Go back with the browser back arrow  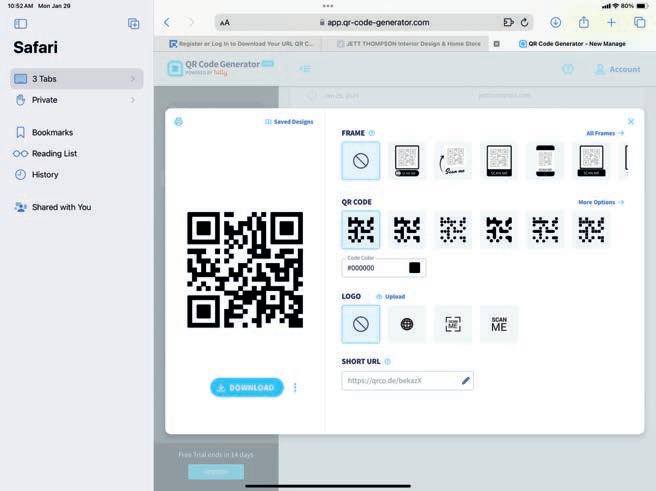pyautogui.click(x=167, y=23)
